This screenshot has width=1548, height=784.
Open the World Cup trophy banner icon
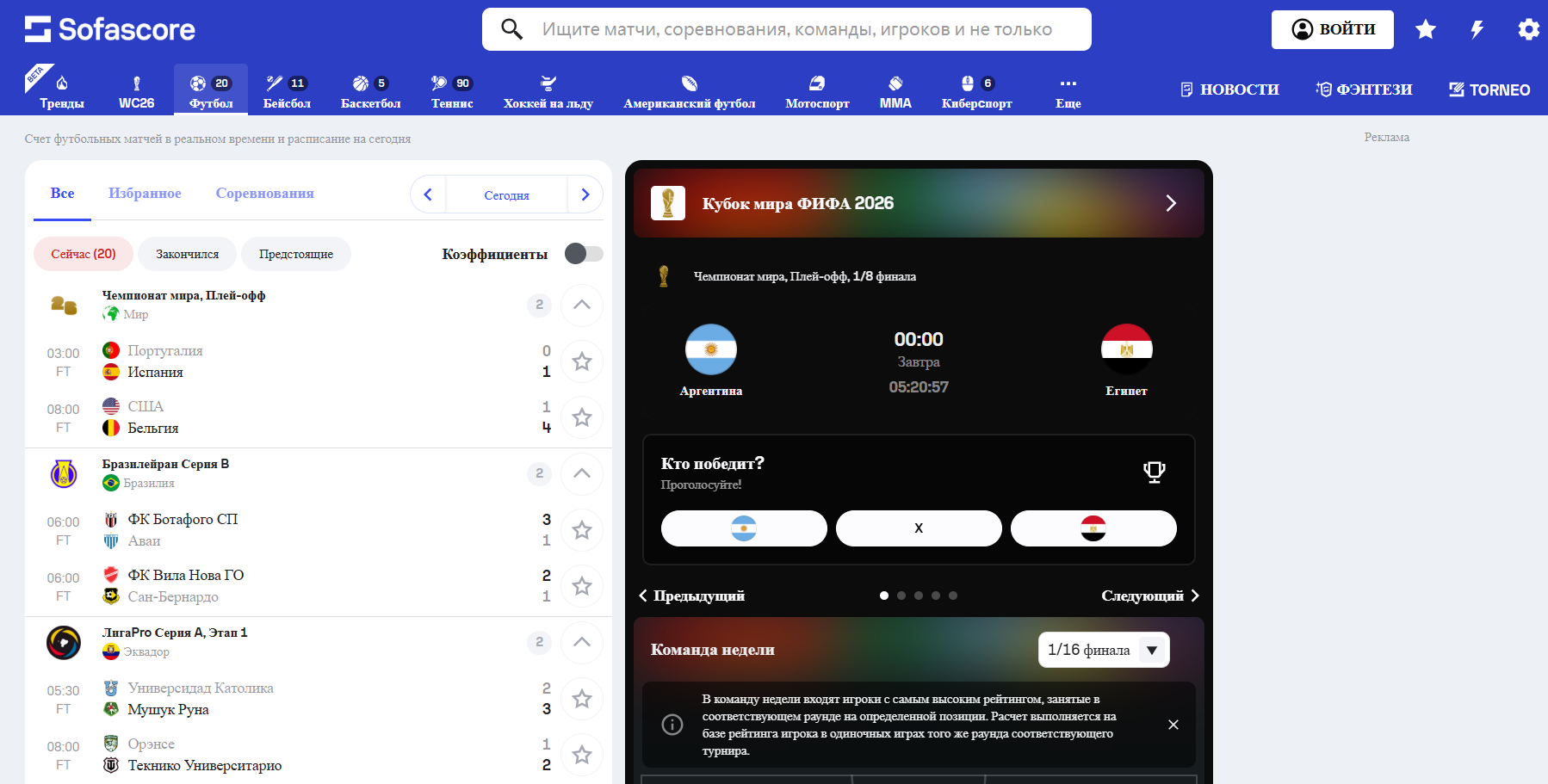point(668,203)
